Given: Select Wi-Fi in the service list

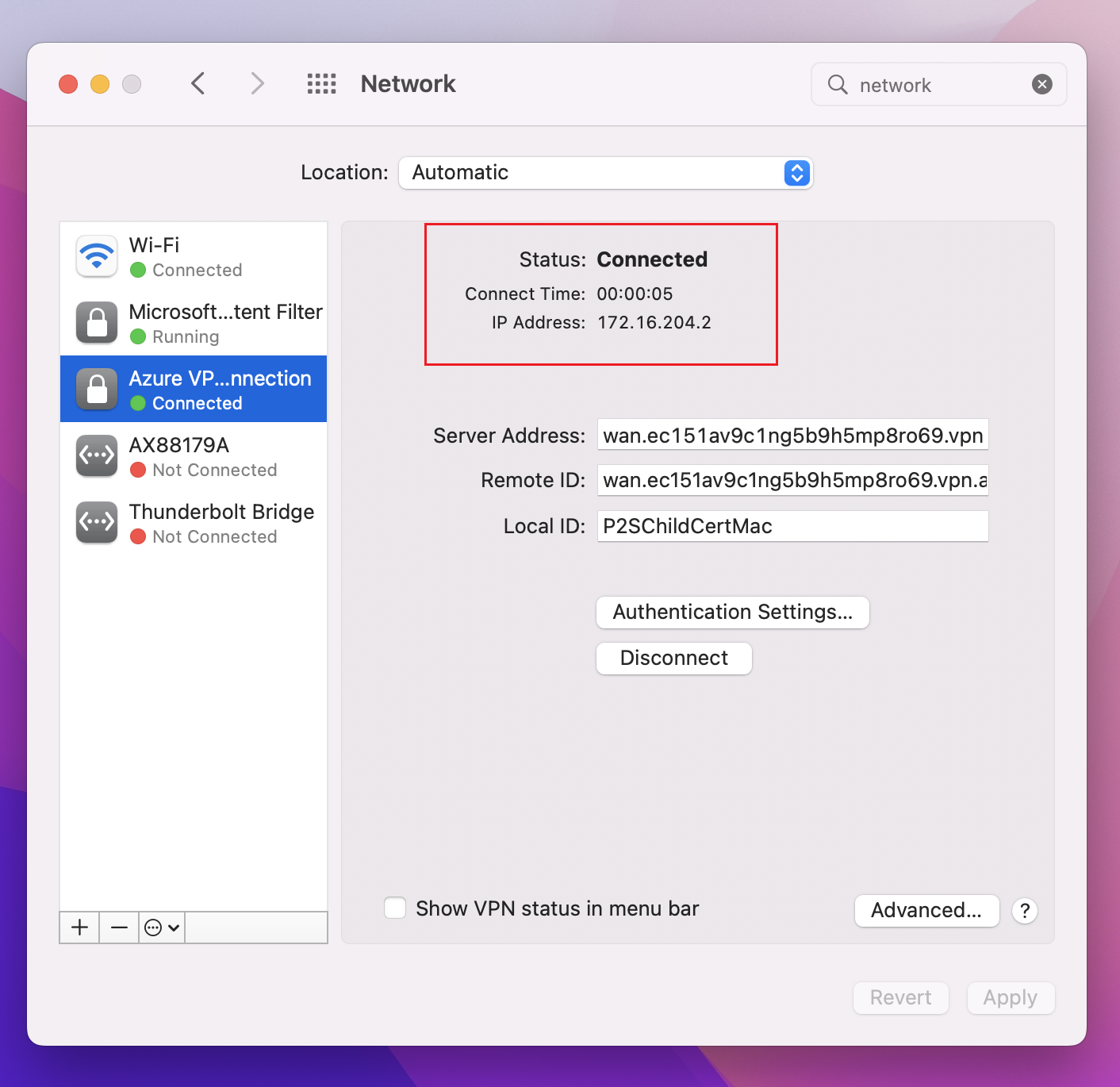Looking at the screenshot, I should 194,256.
